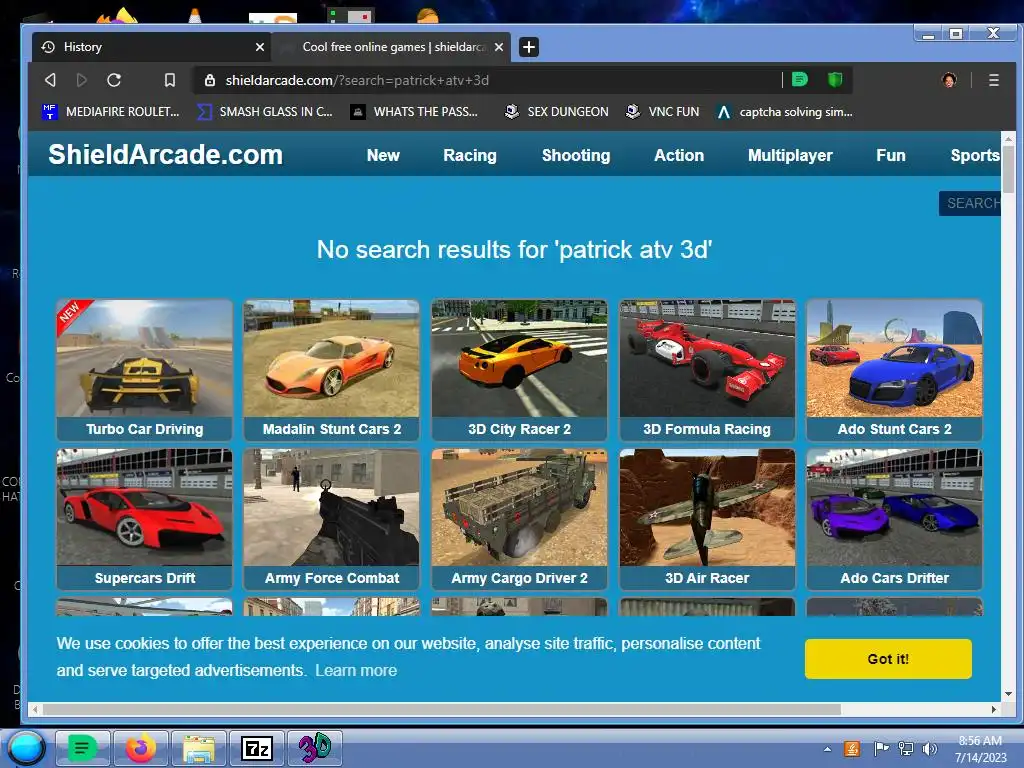Open the Sports games category
This screenshot has width=1024, height=768.
[974, 155]
